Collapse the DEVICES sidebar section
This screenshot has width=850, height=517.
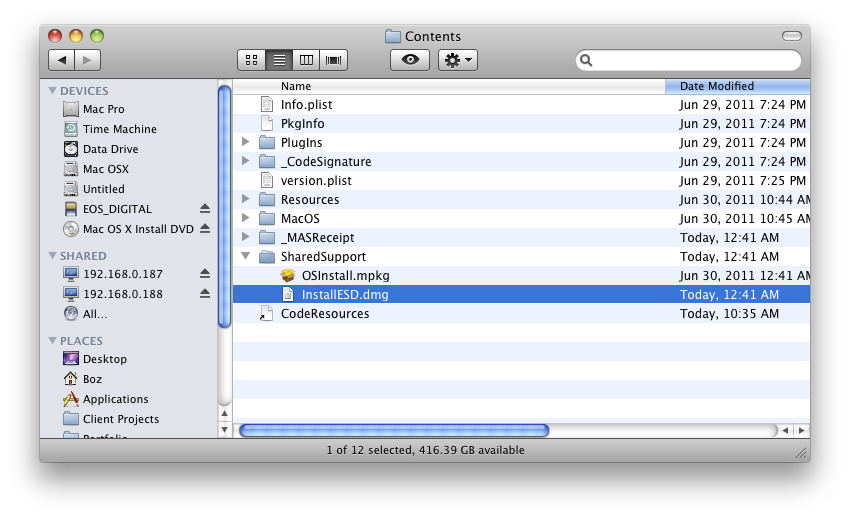click(x=53, y=91)
